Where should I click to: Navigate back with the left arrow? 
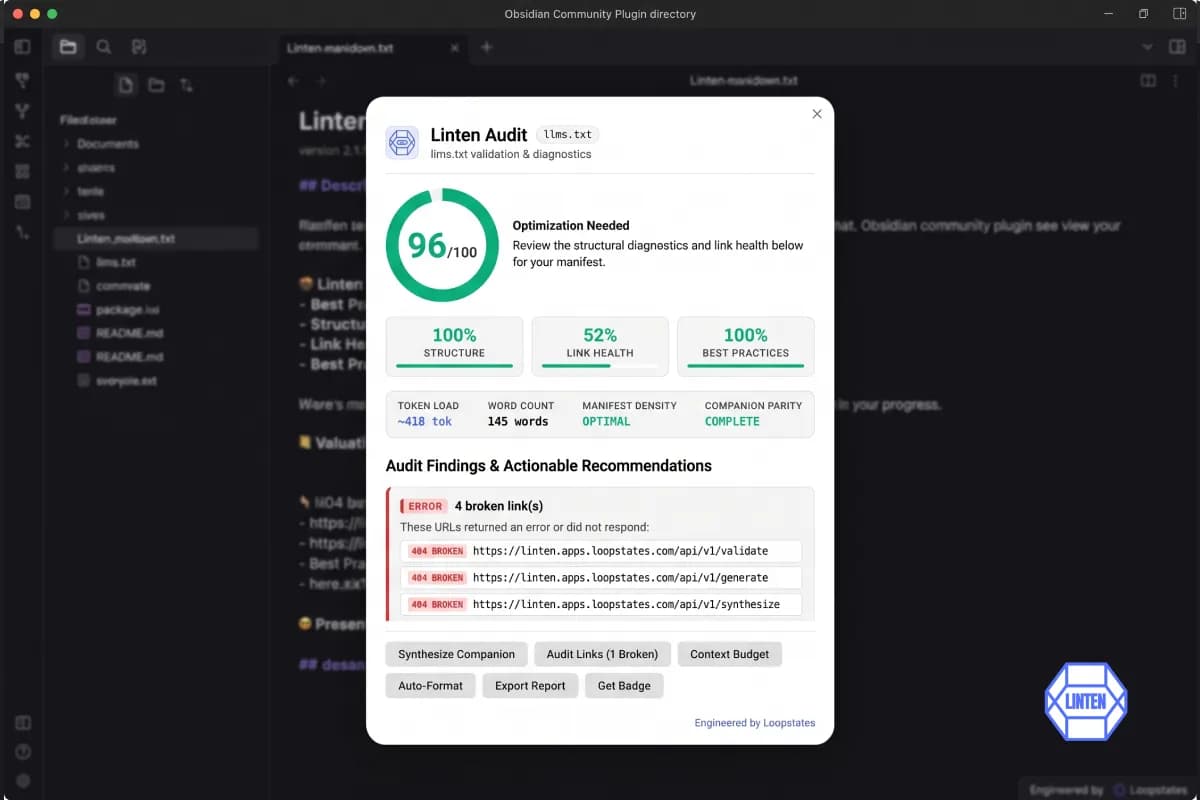tap(293, 81)
